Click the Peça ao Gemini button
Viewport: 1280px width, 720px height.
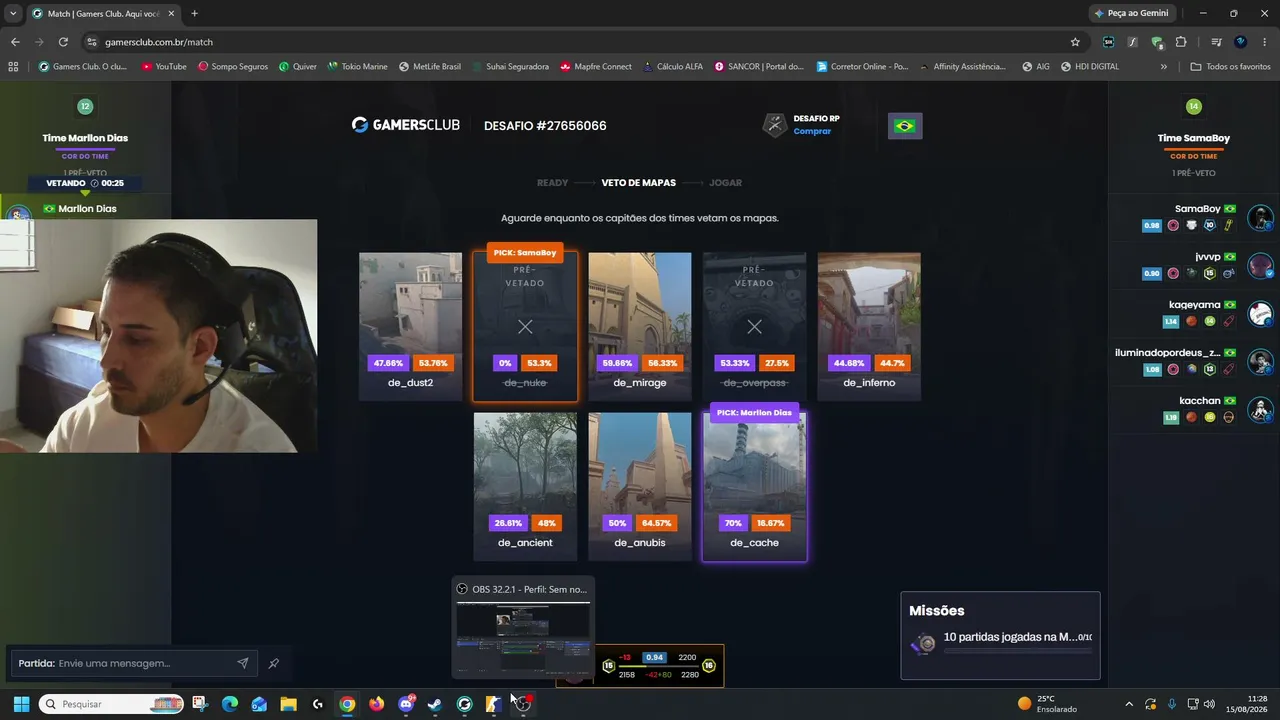click(1132, 13)
